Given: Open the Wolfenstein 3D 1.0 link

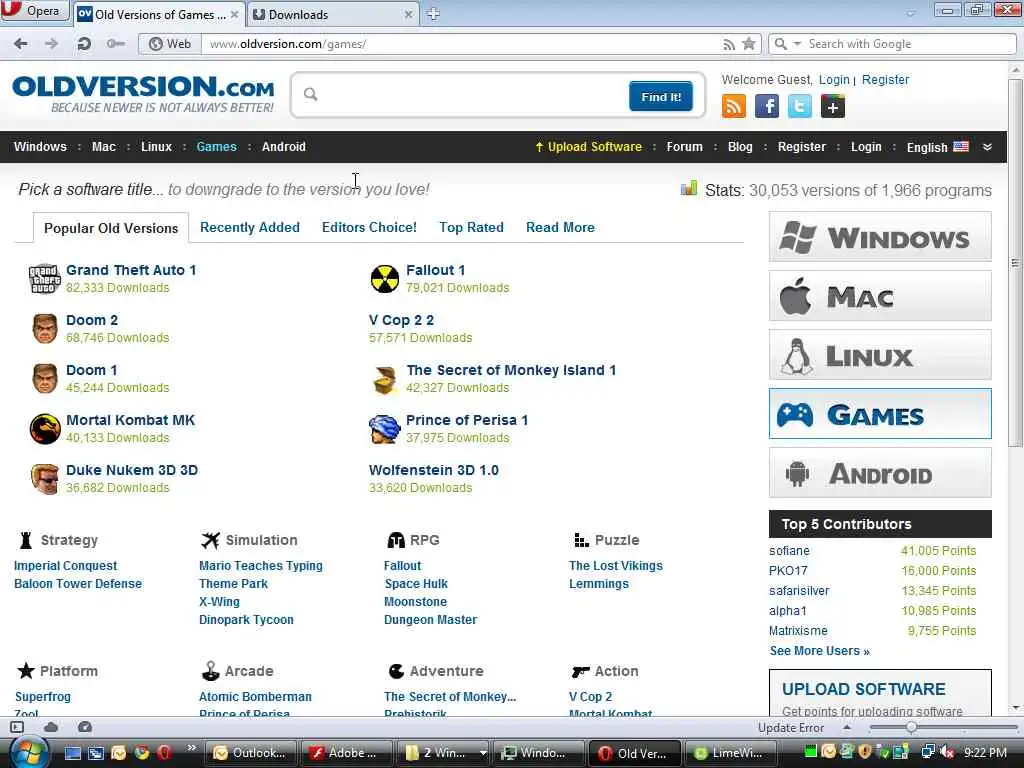Looking at the screenshot, I should click(434, 470).
